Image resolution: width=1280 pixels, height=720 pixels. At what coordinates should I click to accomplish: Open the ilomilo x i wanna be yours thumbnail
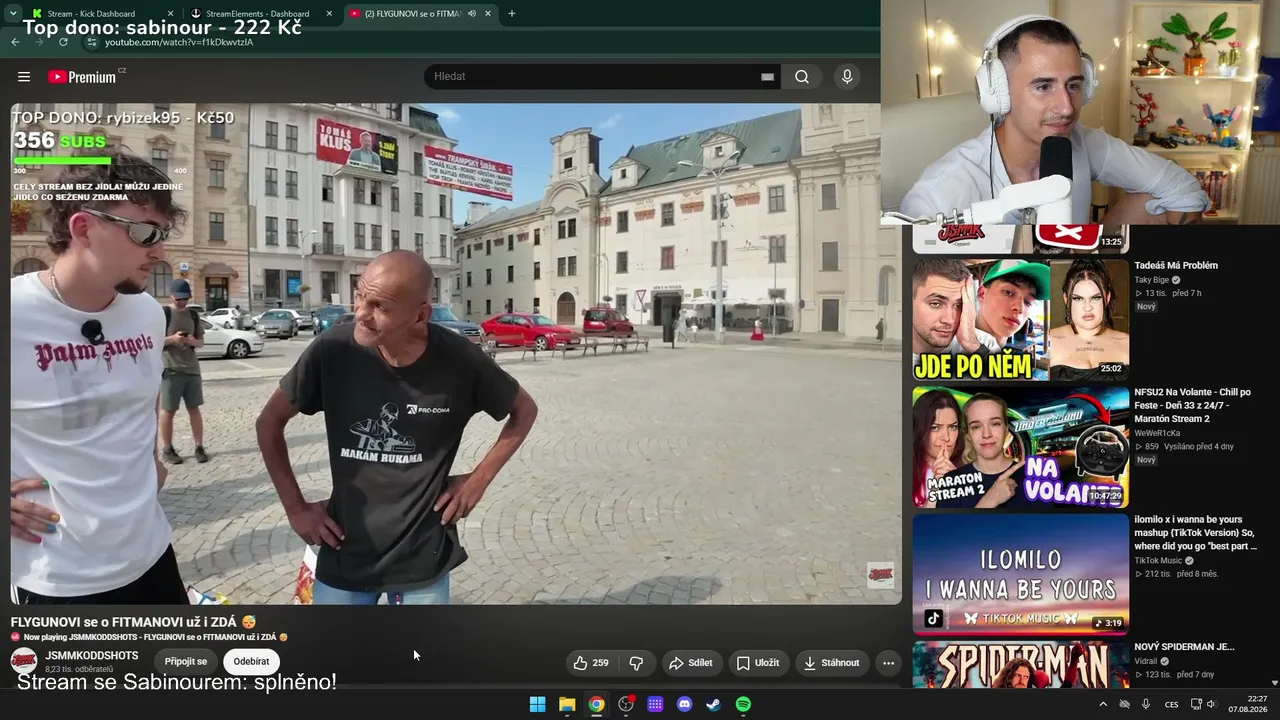1020,574
